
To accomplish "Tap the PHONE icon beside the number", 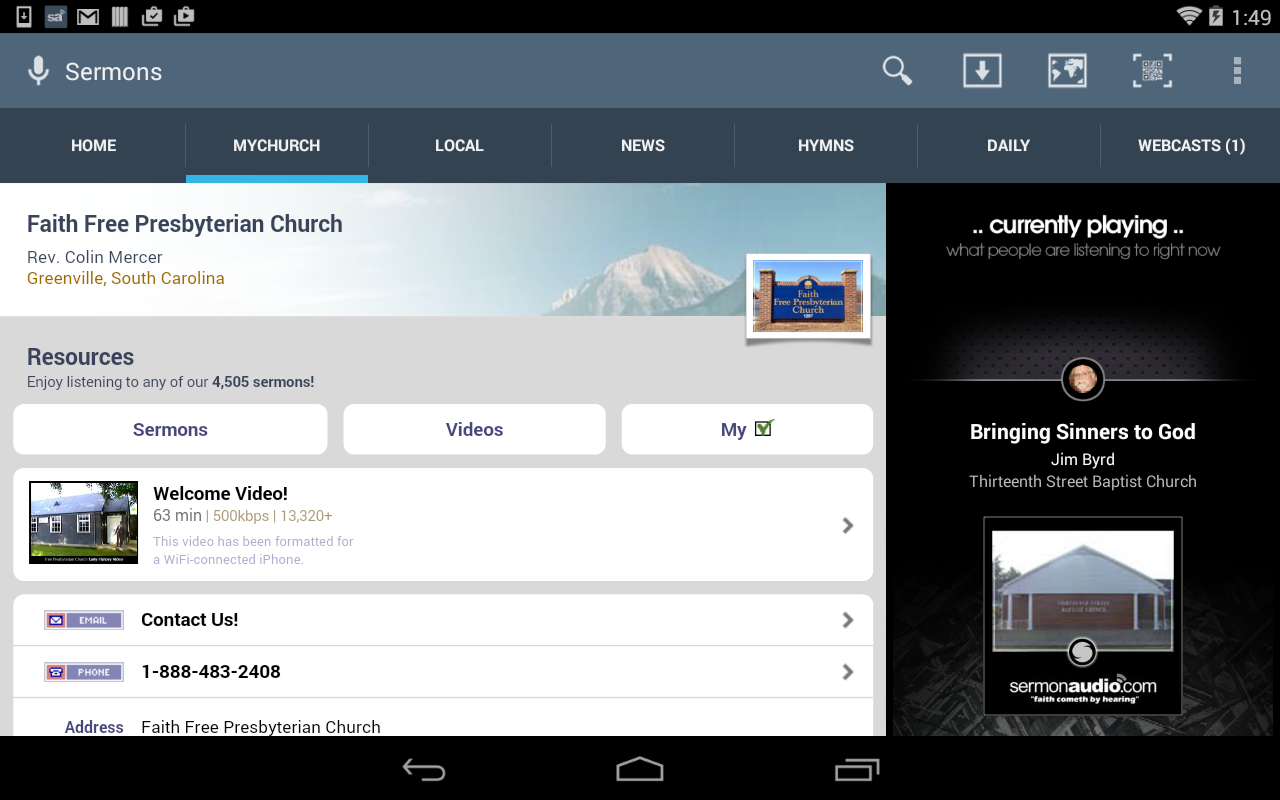I will tap(84, 672).
